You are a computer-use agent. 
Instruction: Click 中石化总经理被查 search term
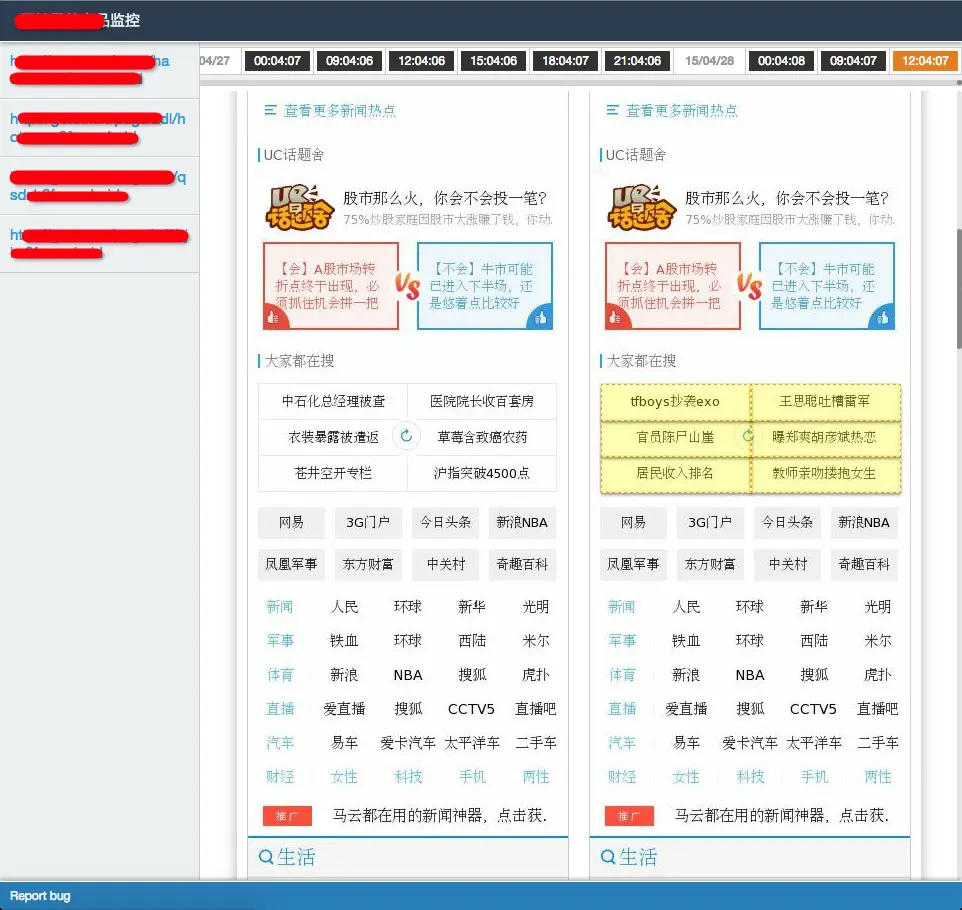(x=333, y=401)
